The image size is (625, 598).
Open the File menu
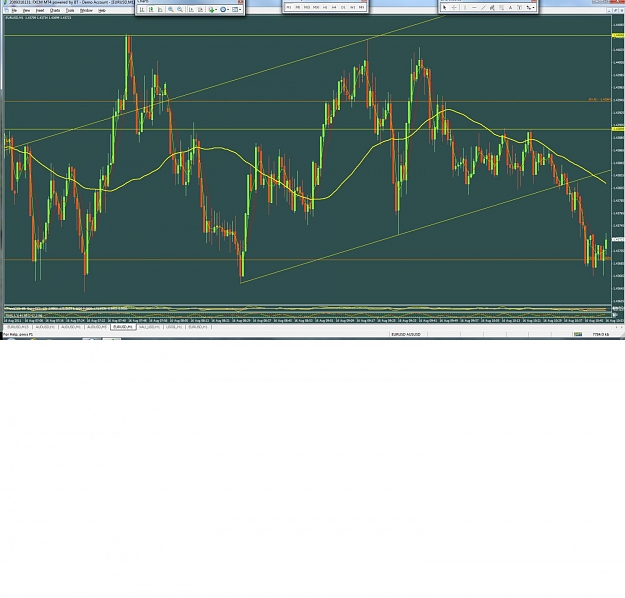click(x=14, y=10)
